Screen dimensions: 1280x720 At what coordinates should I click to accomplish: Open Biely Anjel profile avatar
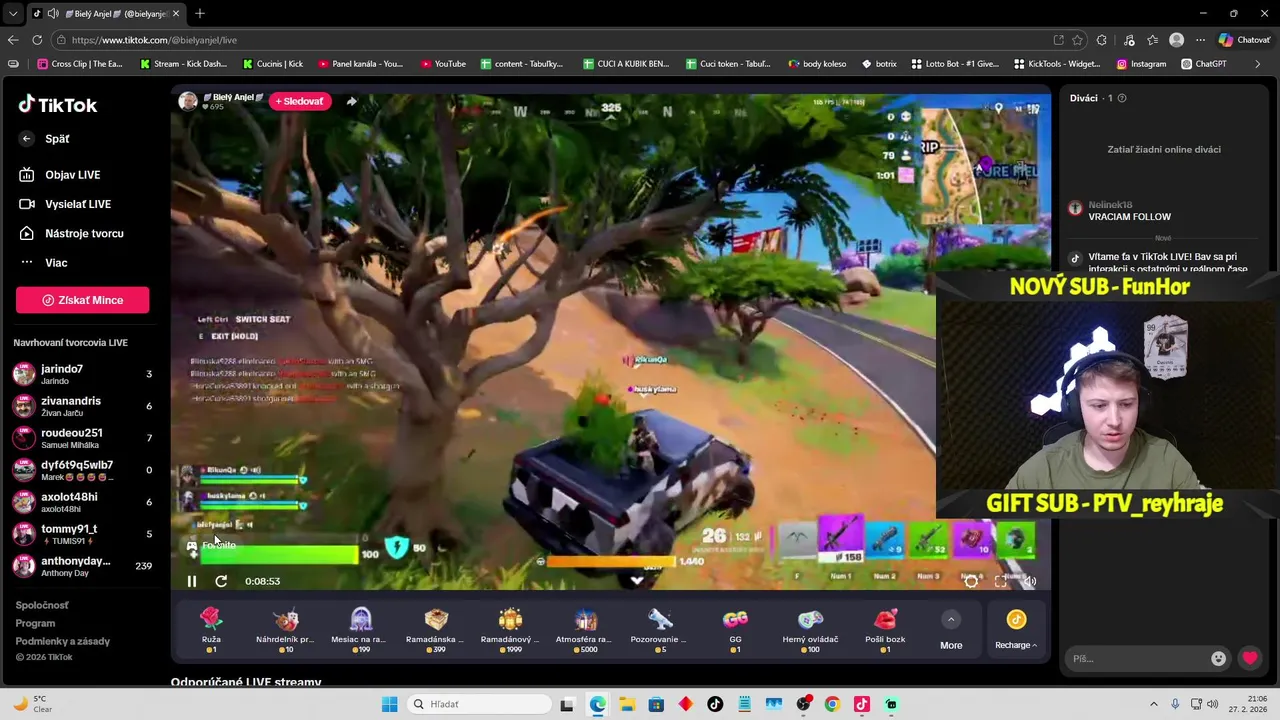187,101
